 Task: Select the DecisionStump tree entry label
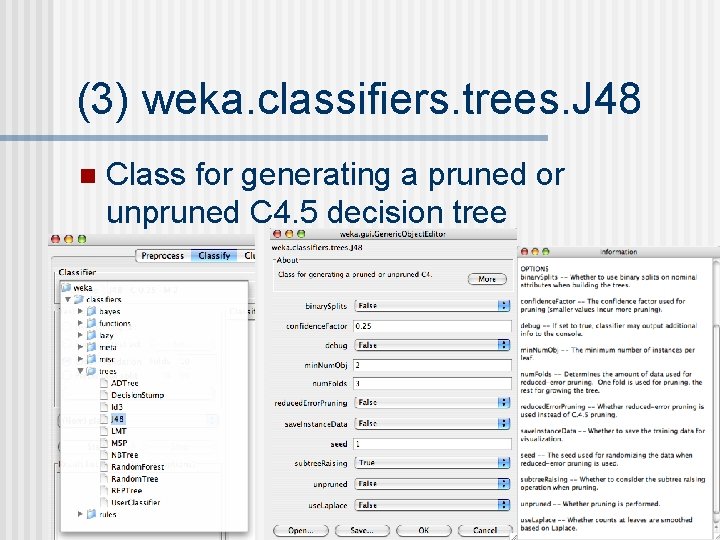pos(137,395)
